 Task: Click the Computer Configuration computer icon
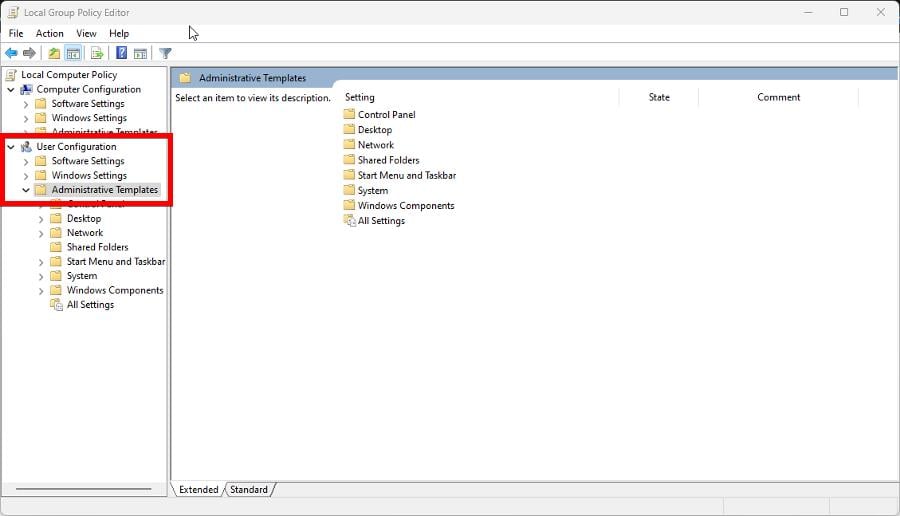pos(26,90)
